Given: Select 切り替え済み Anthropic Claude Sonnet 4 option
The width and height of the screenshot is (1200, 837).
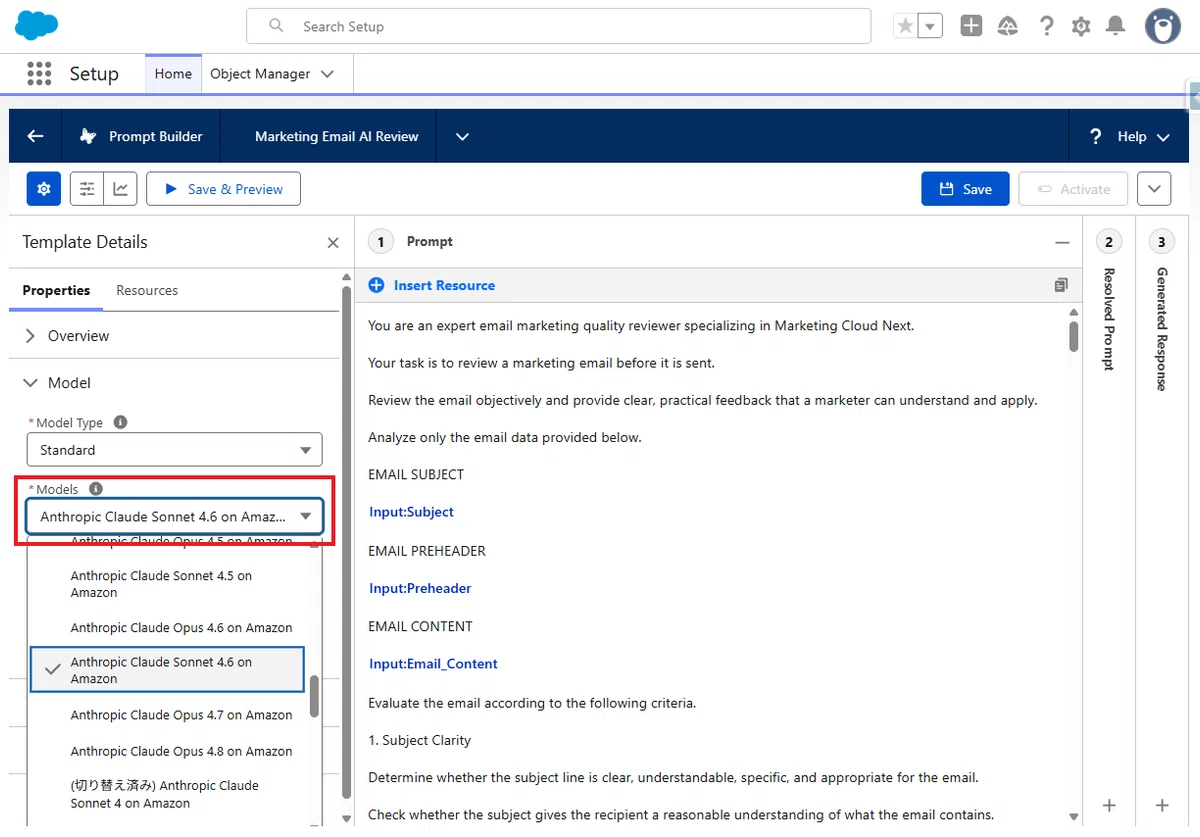Looking at the screenshot, I should tap(167, 794).
